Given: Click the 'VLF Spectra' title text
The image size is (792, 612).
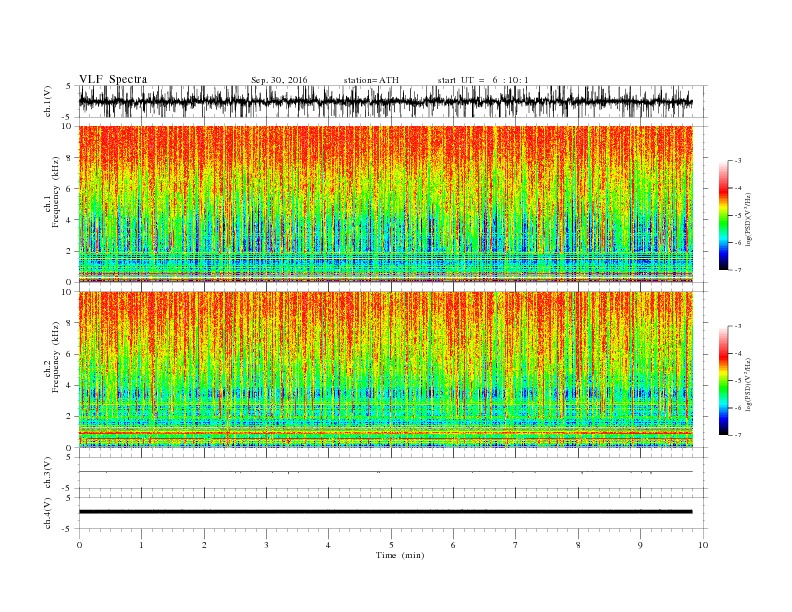Looking at the screenshot, I should point(113,79).
